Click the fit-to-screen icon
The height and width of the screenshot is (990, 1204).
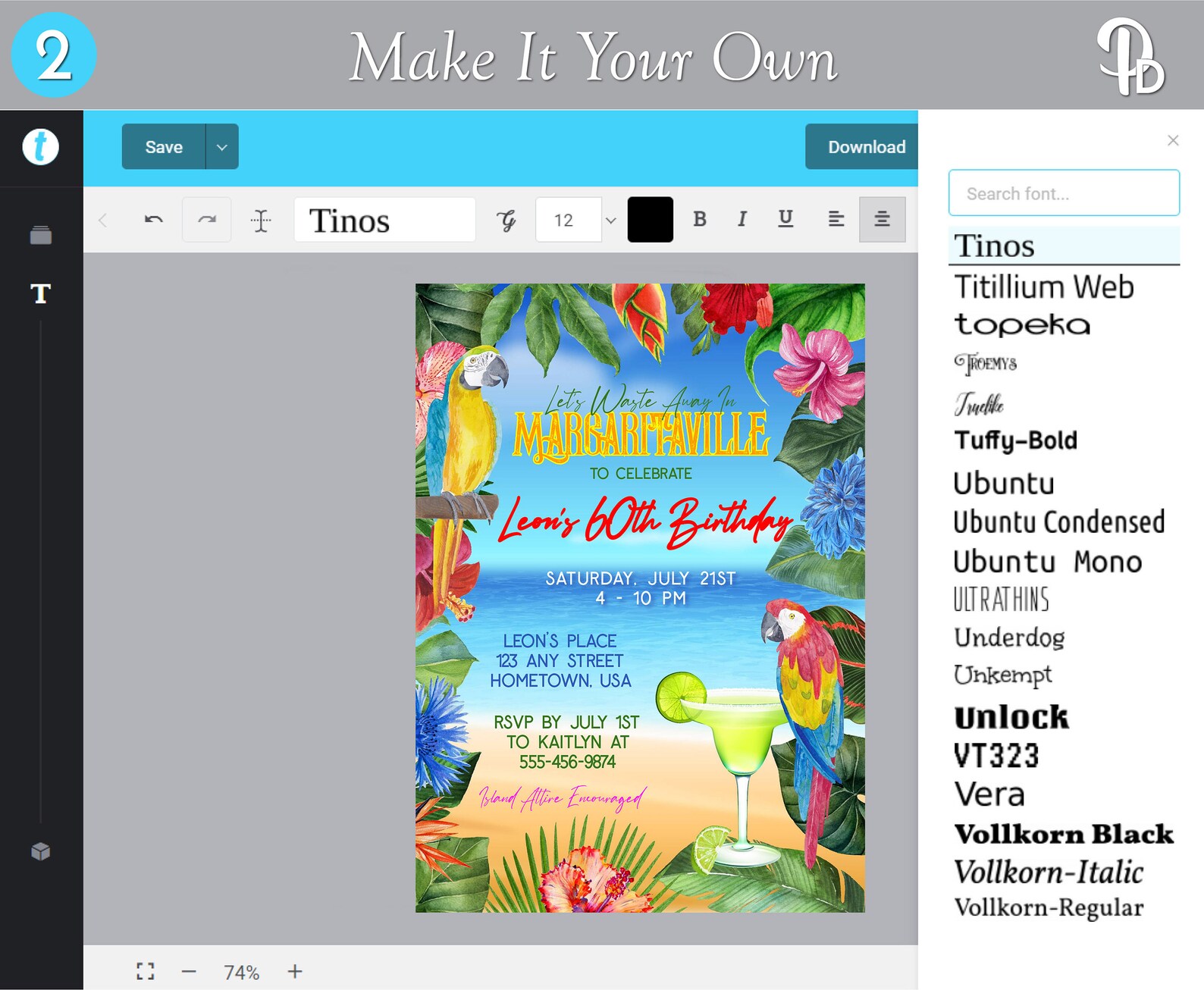pos(146,971)
